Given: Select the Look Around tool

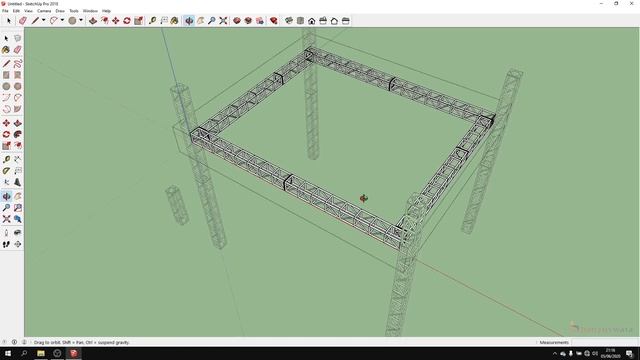Looking at the screenshot, I should [18, 233].
